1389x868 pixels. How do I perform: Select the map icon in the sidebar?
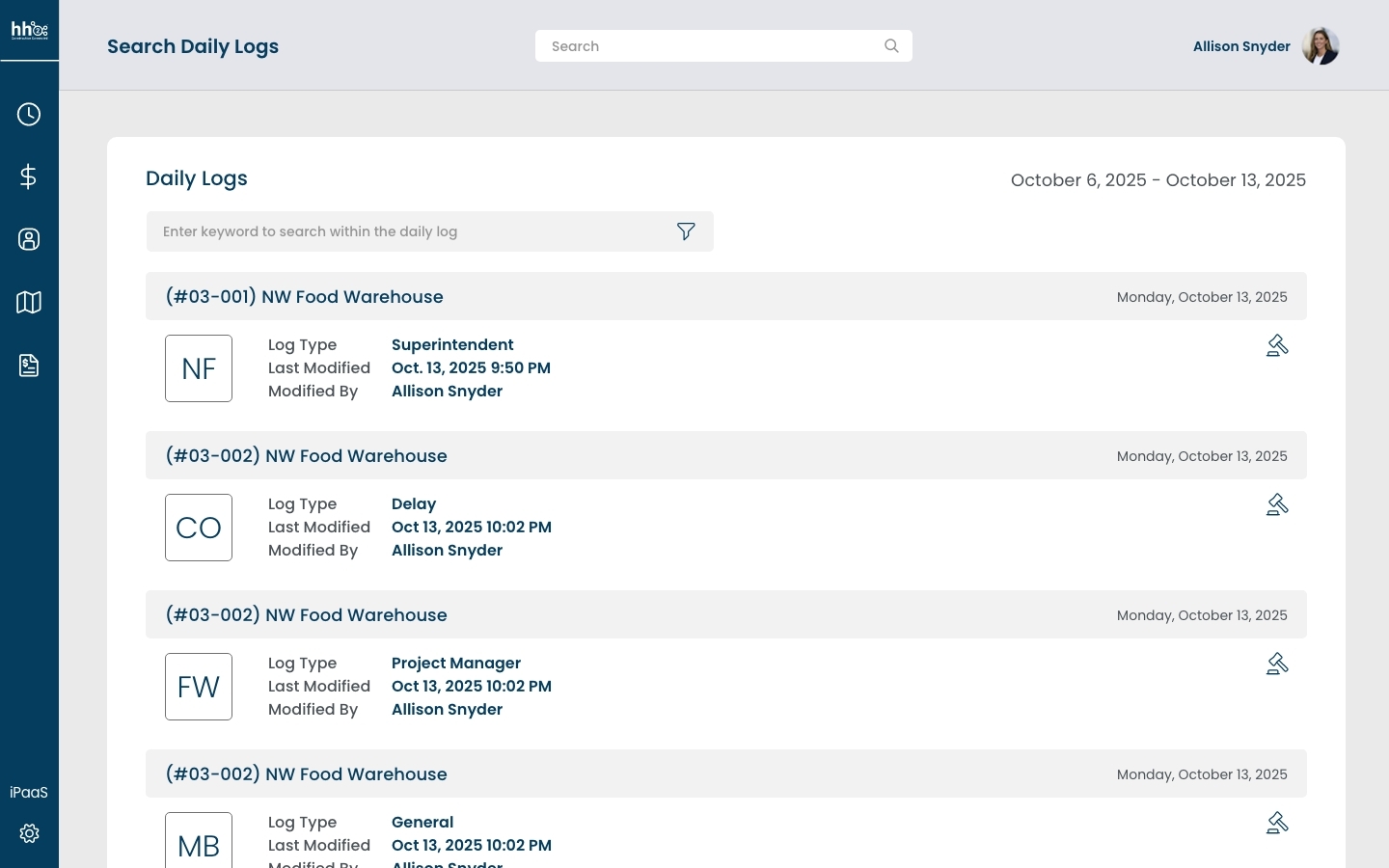point(29,302)
